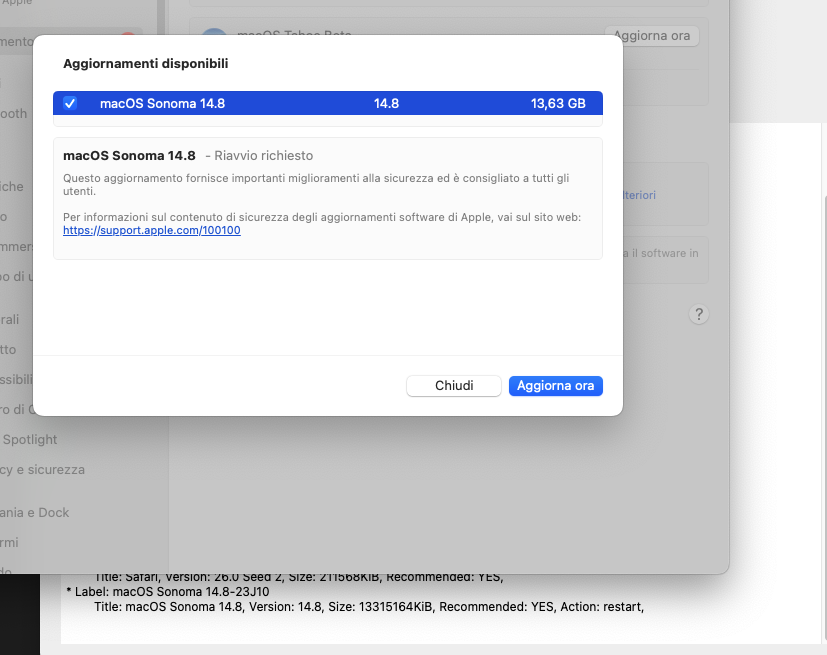Click the blue Aggiorna ora button
Image resolution: width=827 pixels, height=655 pixels.
tap(555, 386)
